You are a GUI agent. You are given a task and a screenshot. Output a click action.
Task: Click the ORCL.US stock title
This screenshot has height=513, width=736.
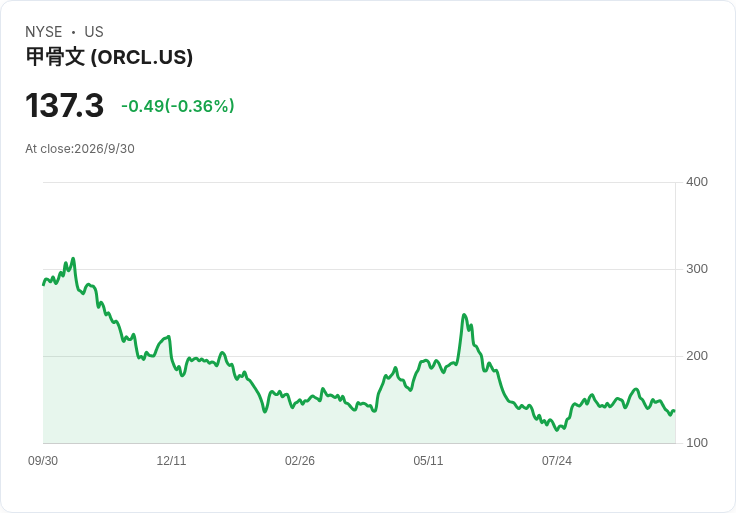[x=109, y=57]
